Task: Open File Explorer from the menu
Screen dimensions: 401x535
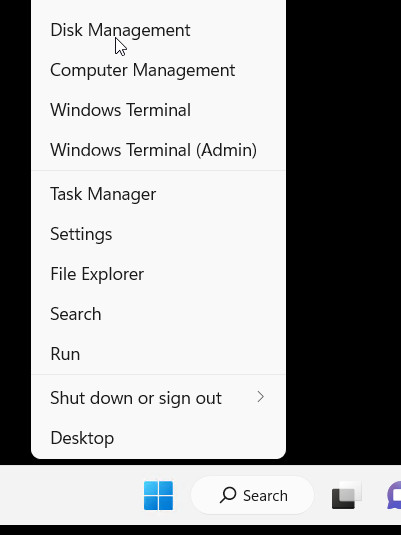Action: coord(158,274)
